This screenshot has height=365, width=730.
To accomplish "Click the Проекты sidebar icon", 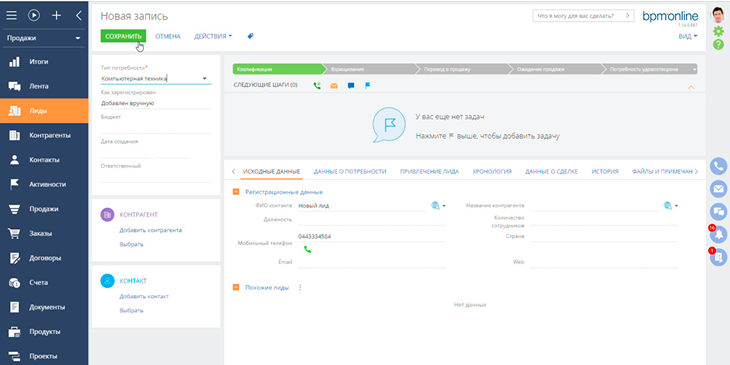I will coord(14,356).
